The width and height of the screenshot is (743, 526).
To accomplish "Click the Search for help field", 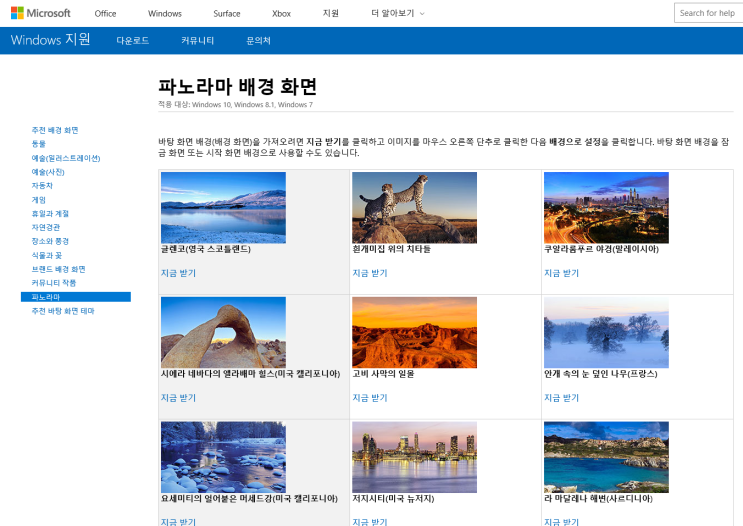I will (x=708, y=13).
